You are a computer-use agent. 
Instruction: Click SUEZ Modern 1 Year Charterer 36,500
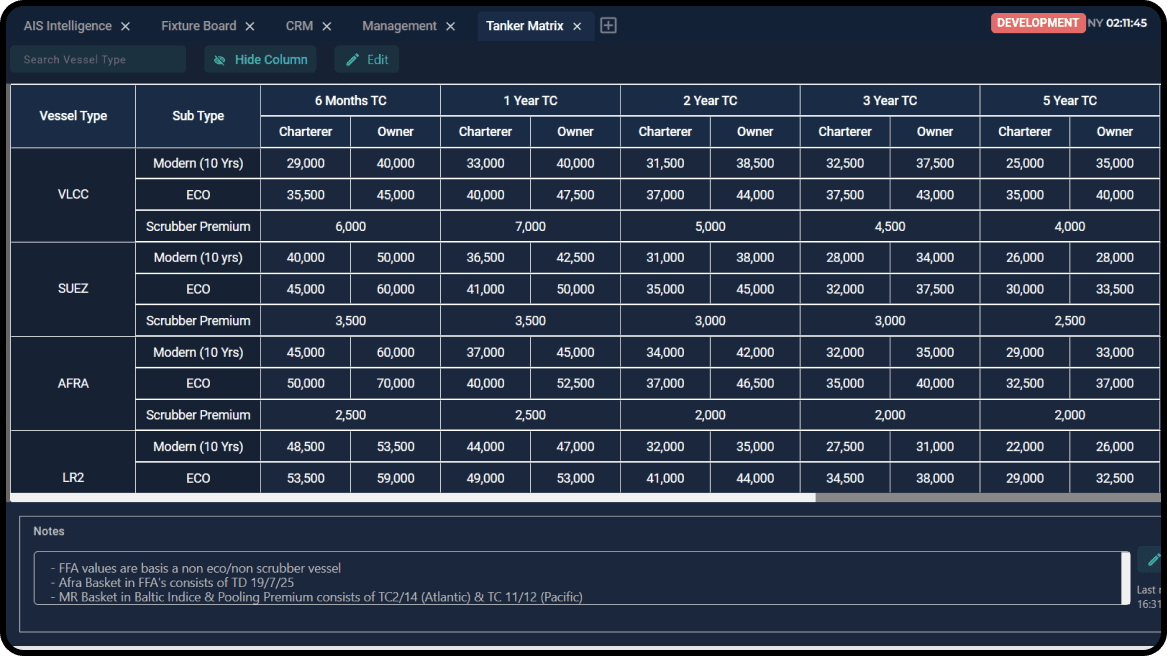pos(485,258)
